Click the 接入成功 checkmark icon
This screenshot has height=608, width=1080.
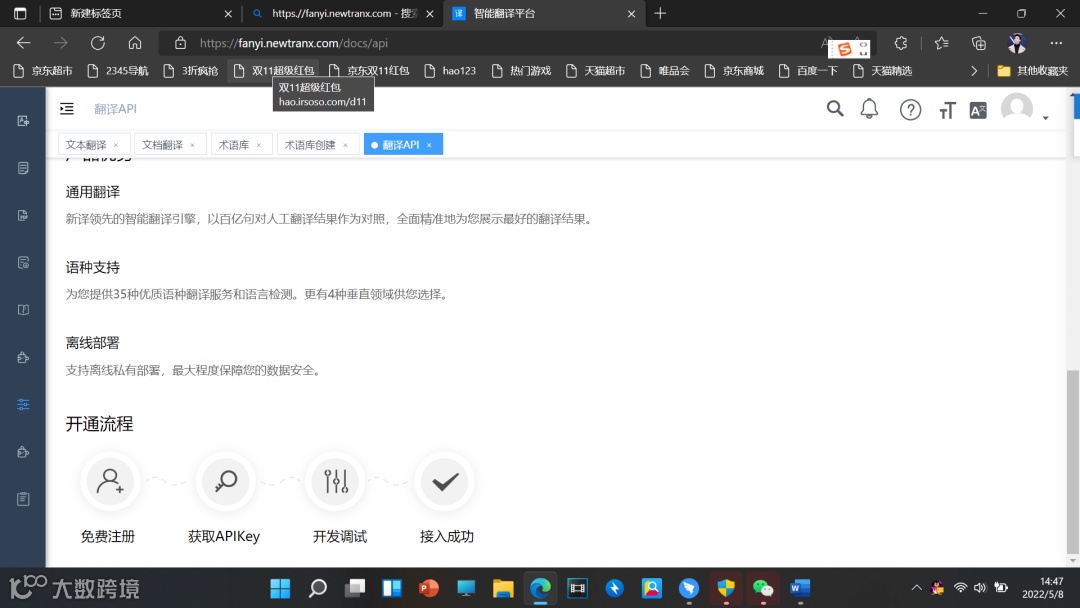coord(445,481)
